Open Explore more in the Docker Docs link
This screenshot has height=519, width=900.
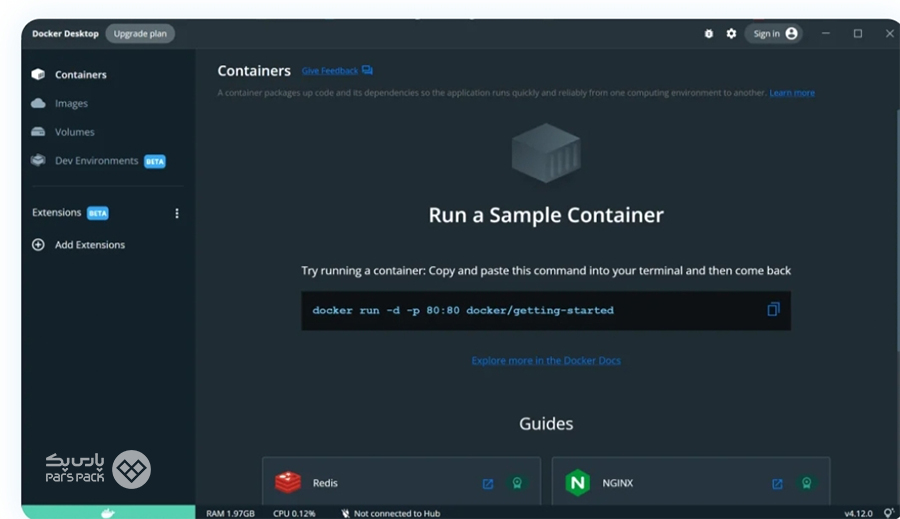coord(546,361)
